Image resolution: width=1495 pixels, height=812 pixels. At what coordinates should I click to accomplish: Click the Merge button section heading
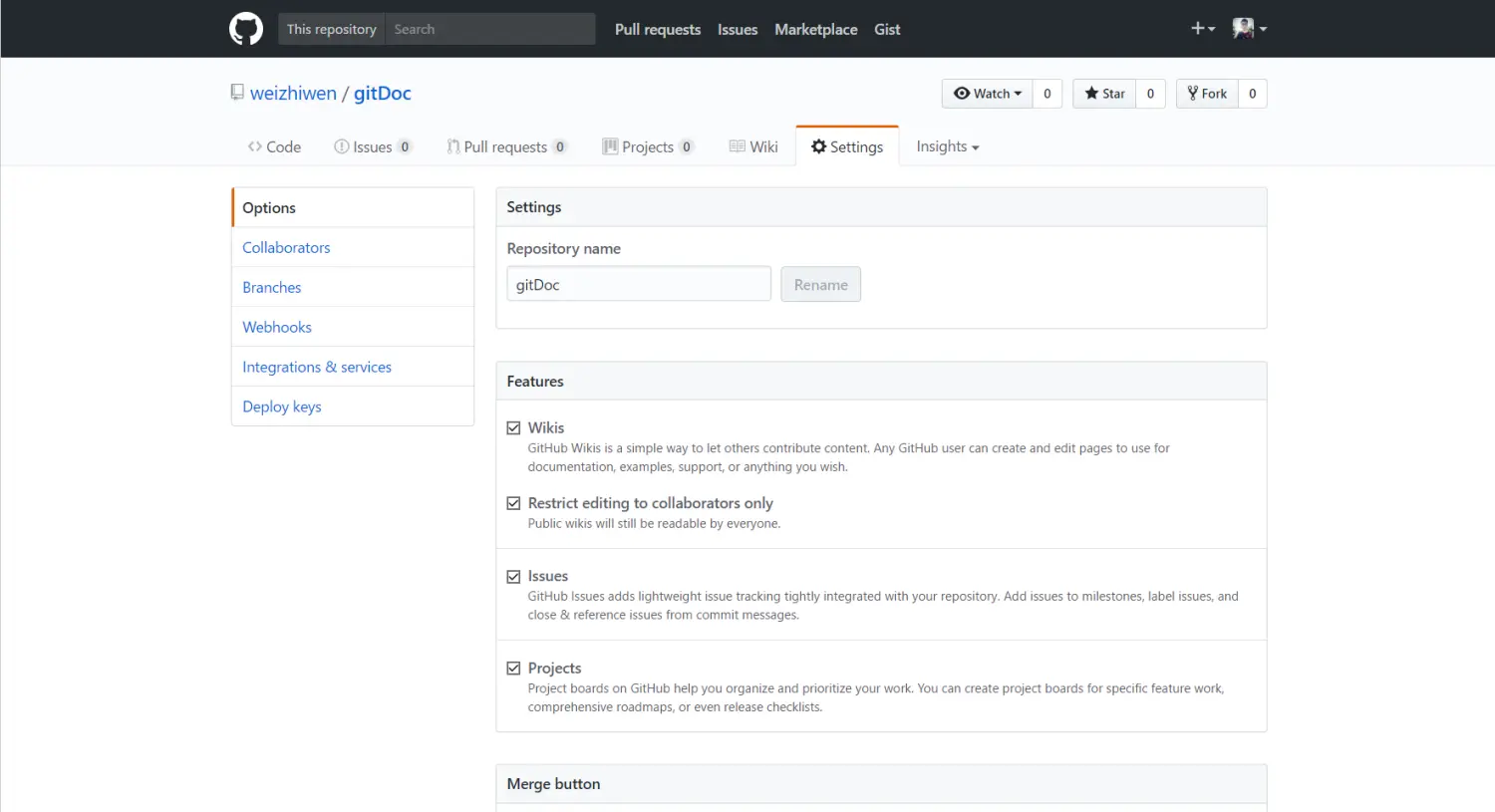point(553,784)
